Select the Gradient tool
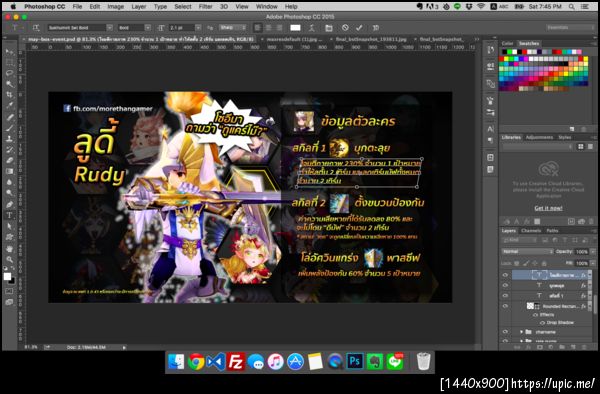The image size is (600, 394). 10,171
